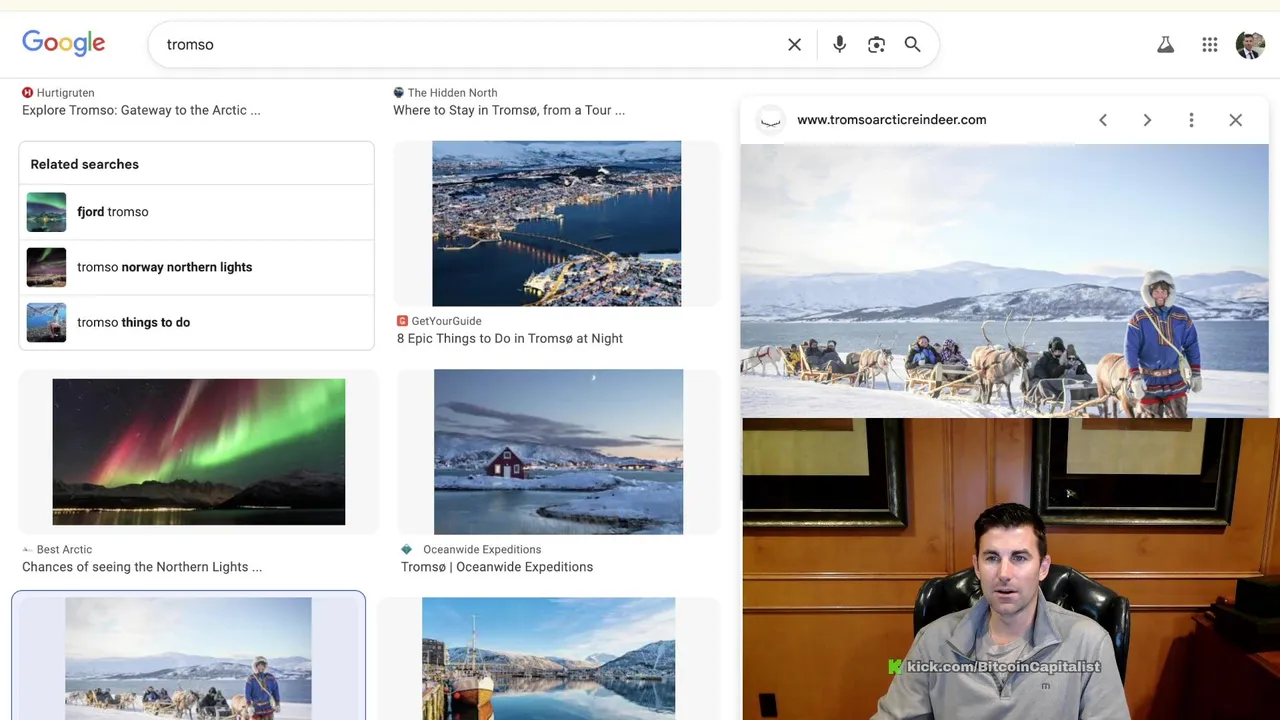Screen dimensions: 1280x720
Task: Open the aerial night city bridge image
Action: pos(556,223)
